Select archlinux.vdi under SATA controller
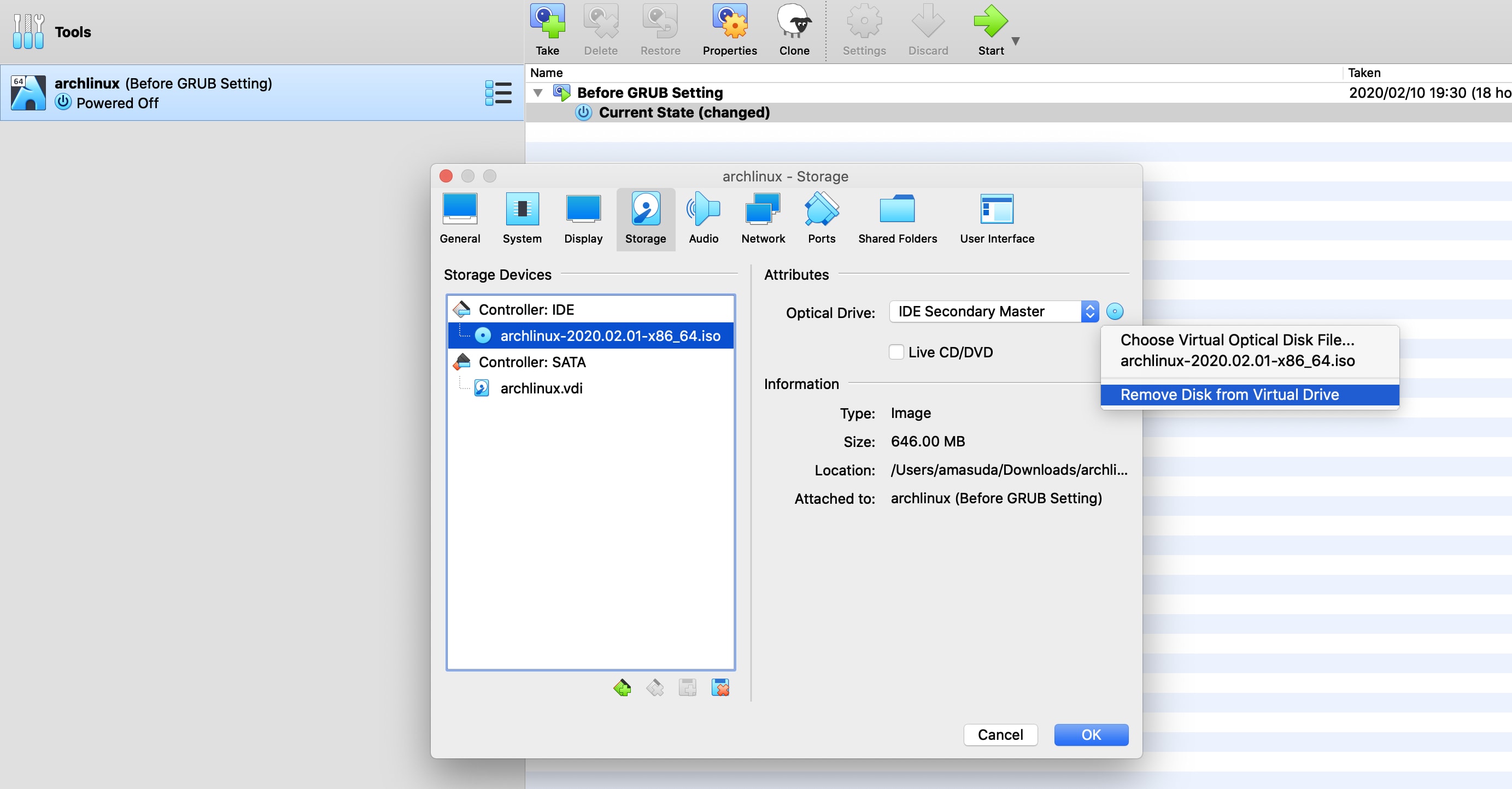The height and width of the screenshot is (789, 1512). (x=541, y=388)
